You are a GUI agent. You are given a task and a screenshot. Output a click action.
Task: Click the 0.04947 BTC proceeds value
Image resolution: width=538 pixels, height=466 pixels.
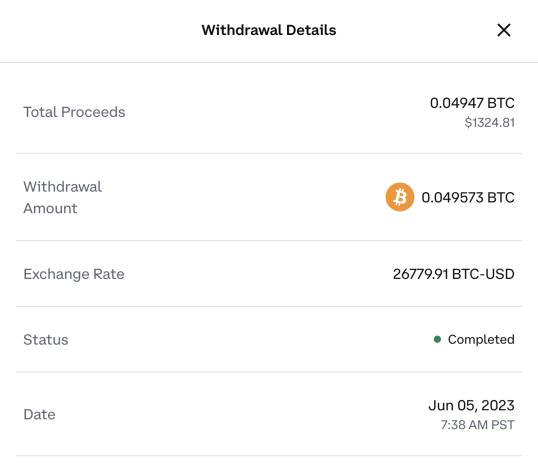coord(472,103)
